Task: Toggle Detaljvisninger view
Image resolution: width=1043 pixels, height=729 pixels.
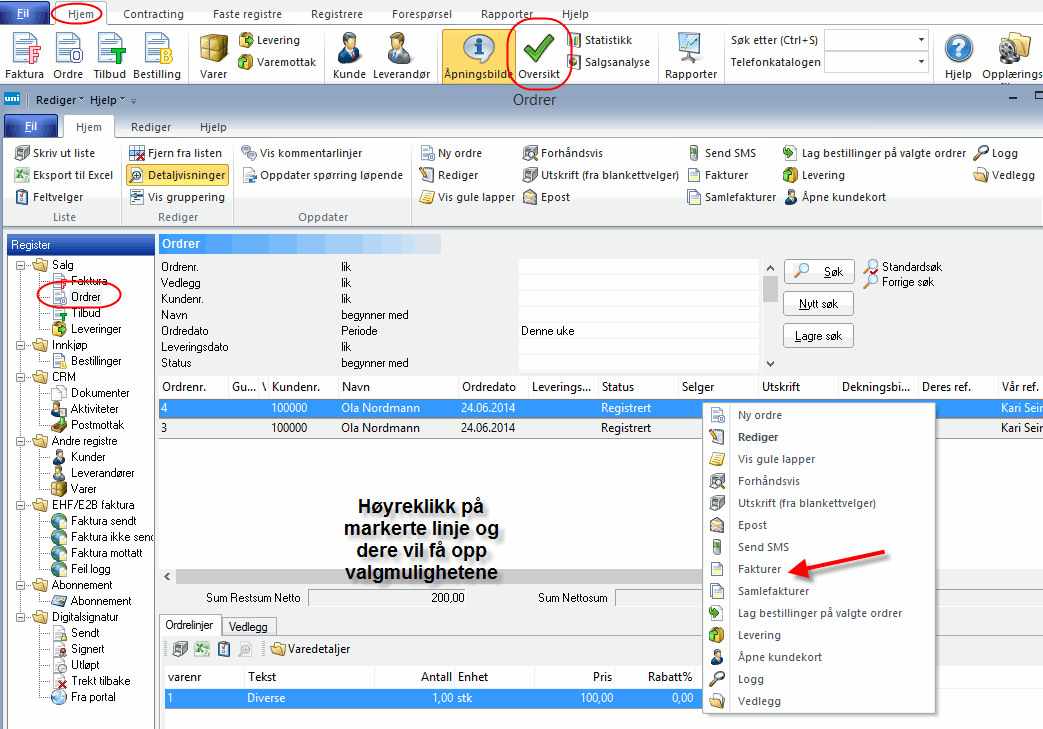Action: coord(177,175)
